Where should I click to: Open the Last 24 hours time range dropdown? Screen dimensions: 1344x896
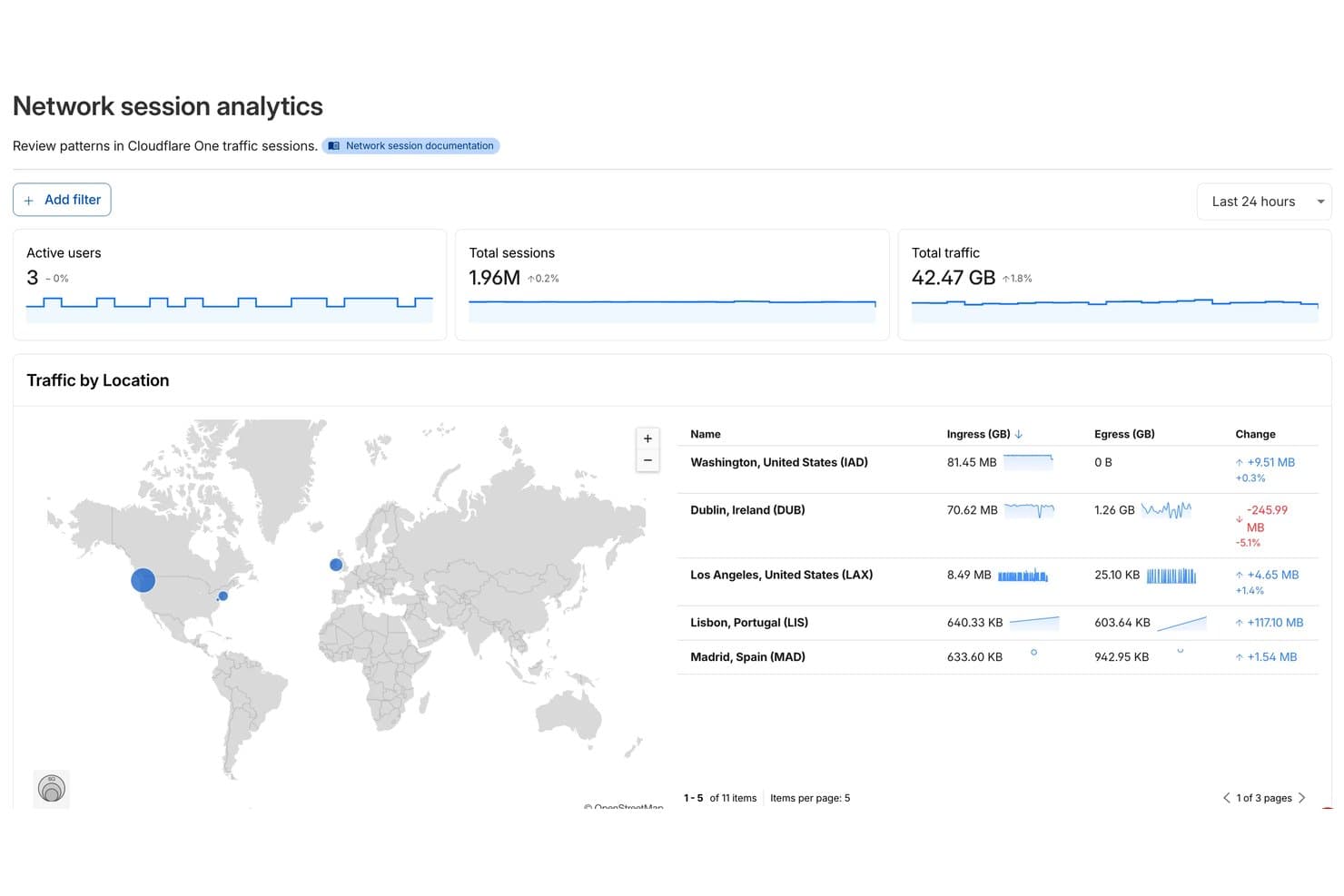click(1264, 202)
